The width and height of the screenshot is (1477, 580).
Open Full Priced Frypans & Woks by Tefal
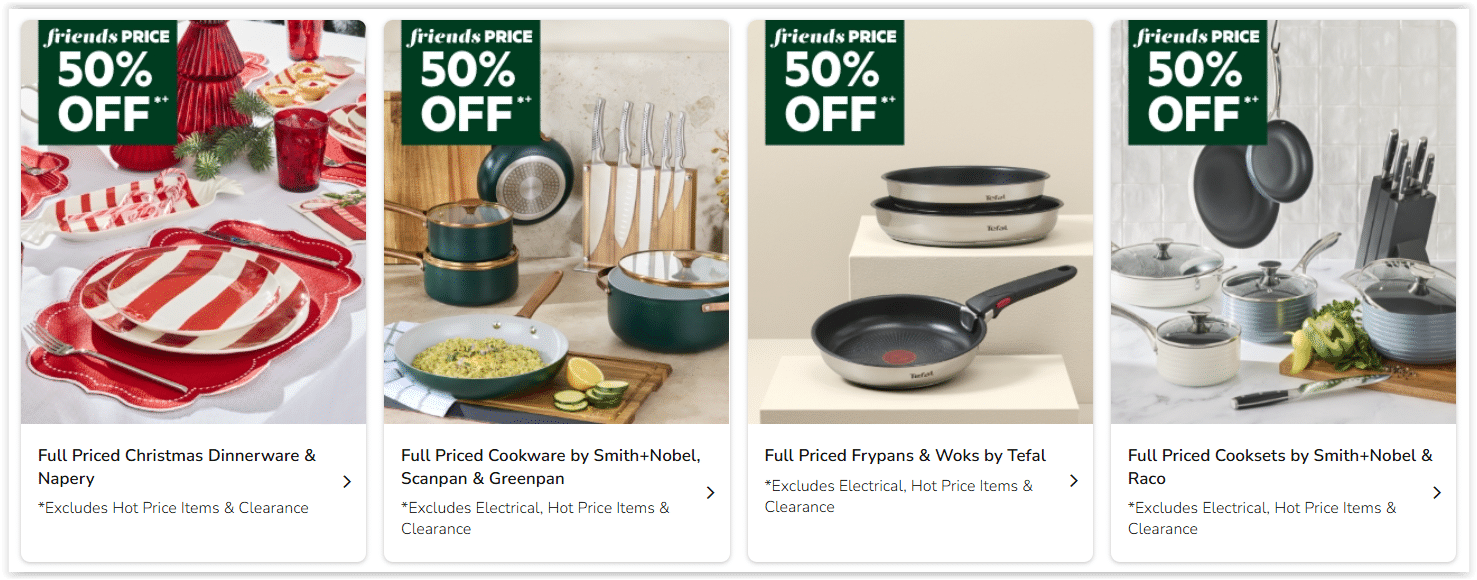click(905, 456)
